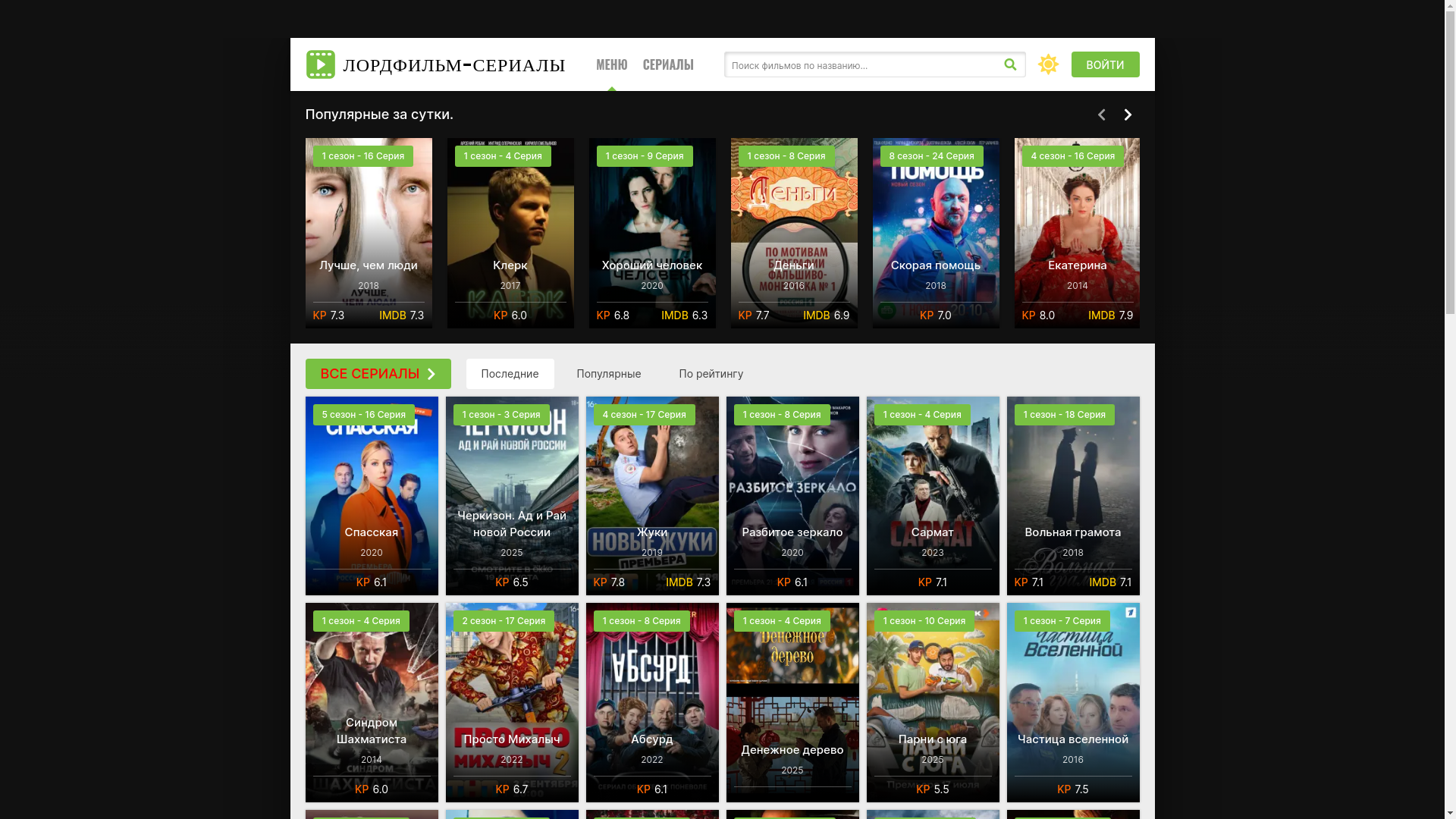Open the Клерк series card
The image size is (1456, 819).
tap(510, 233)
